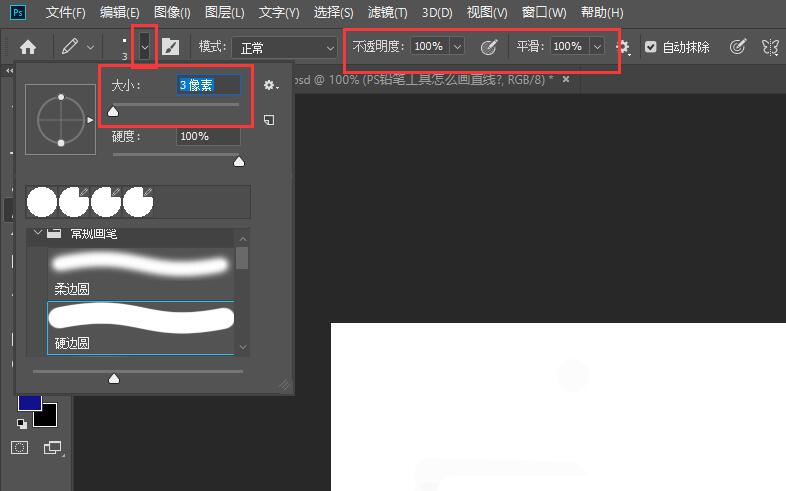Click the brush list scroll up arrow
This screenshot has height=491, width=786.
click(243, 239)
